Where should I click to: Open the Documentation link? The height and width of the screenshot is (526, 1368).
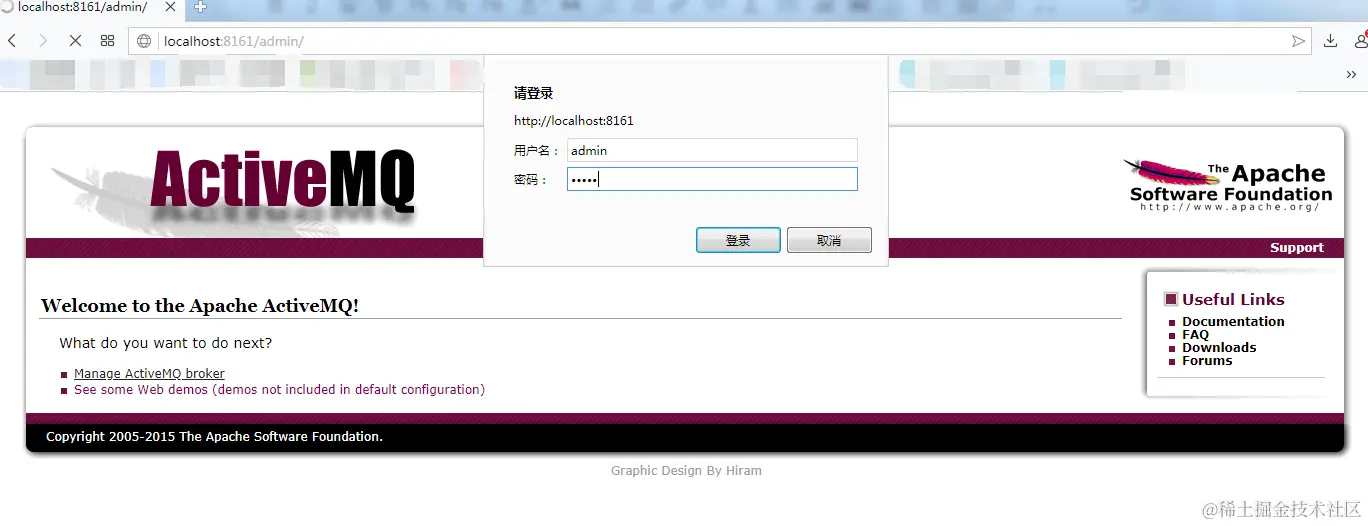(1233, 321)
